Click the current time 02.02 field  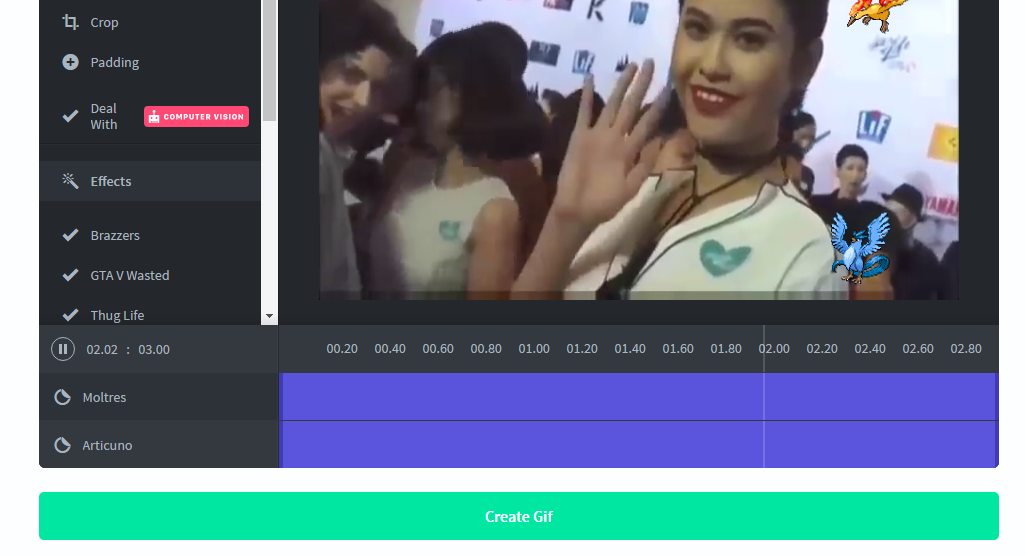tap(102, 350)
